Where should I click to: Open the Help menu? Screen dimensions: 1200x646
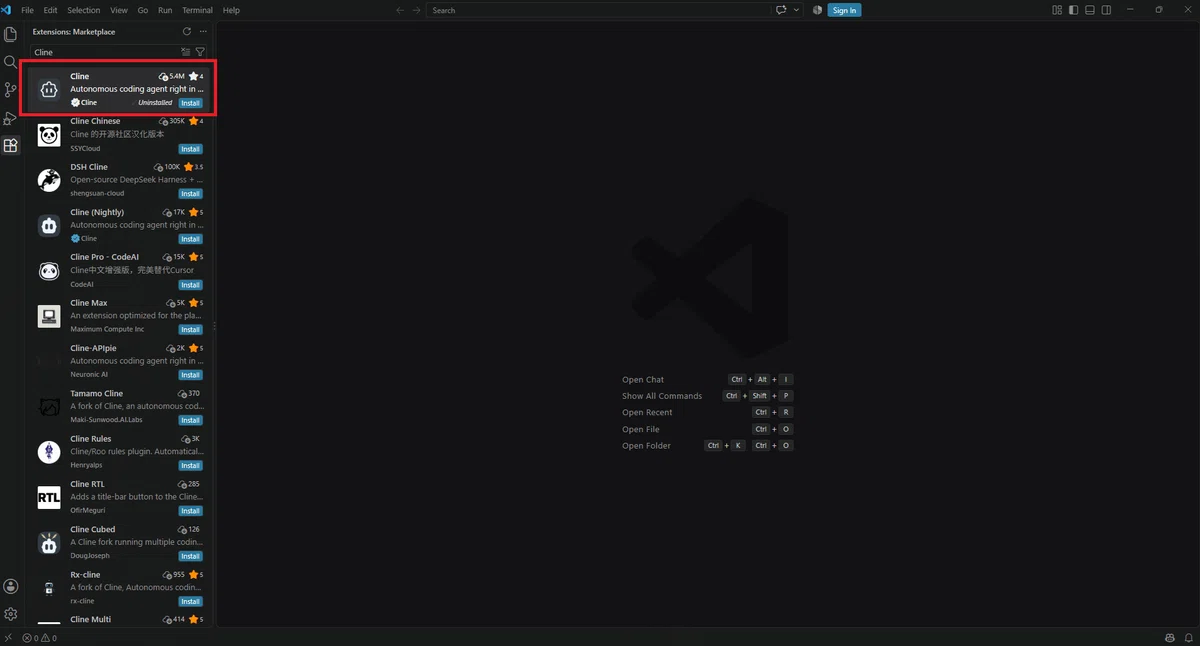pyautogui.click(x=231, y=10)
